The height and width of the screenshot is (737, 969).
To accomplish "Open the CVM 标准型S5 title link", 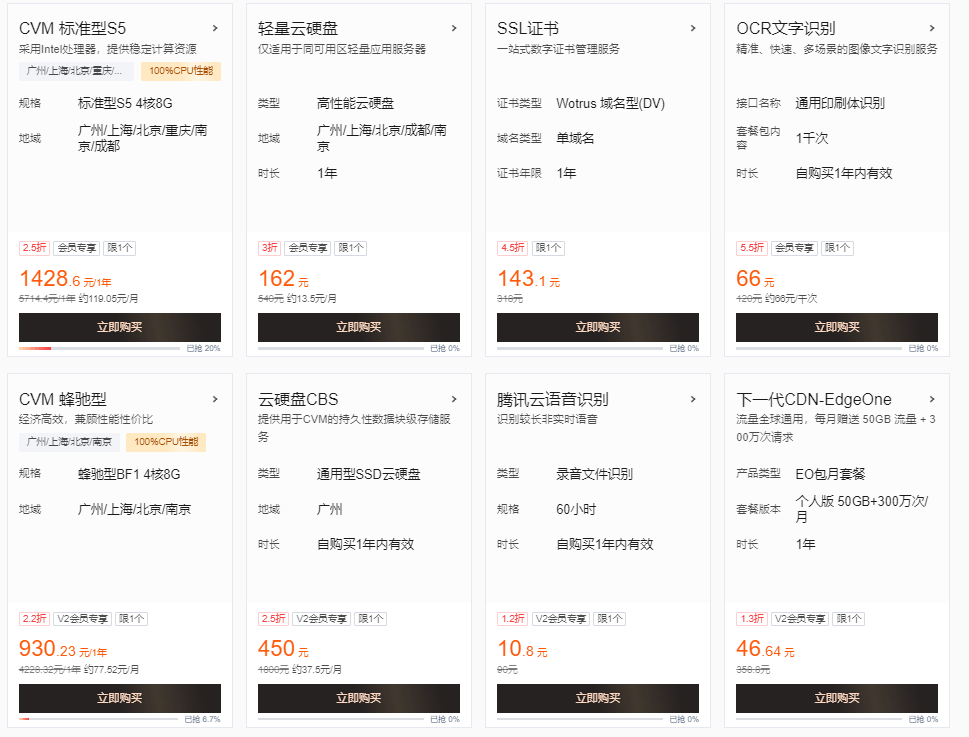I will 72,28.
